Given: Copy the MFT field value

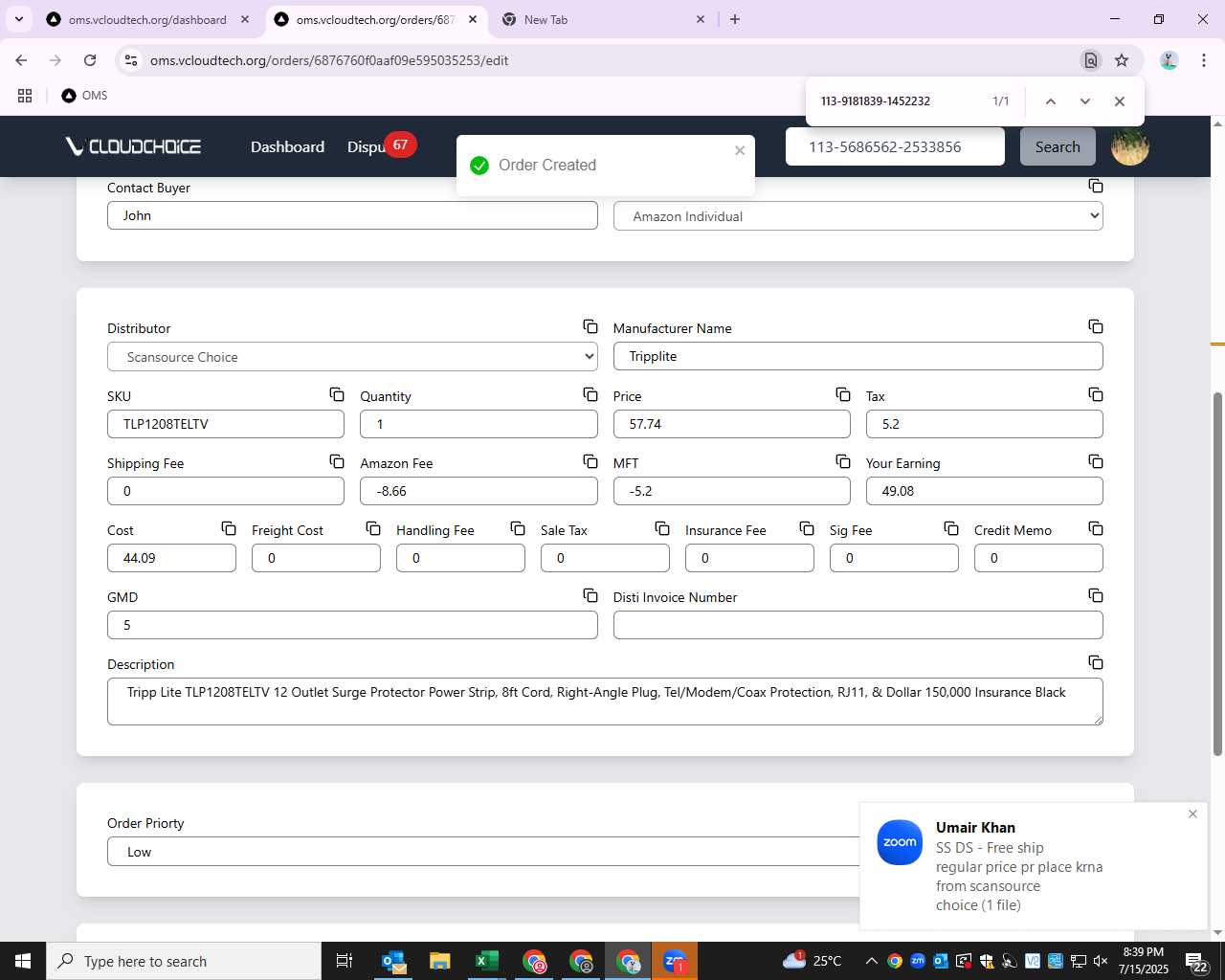Looking at the screenshot, I should click(843, 461).
